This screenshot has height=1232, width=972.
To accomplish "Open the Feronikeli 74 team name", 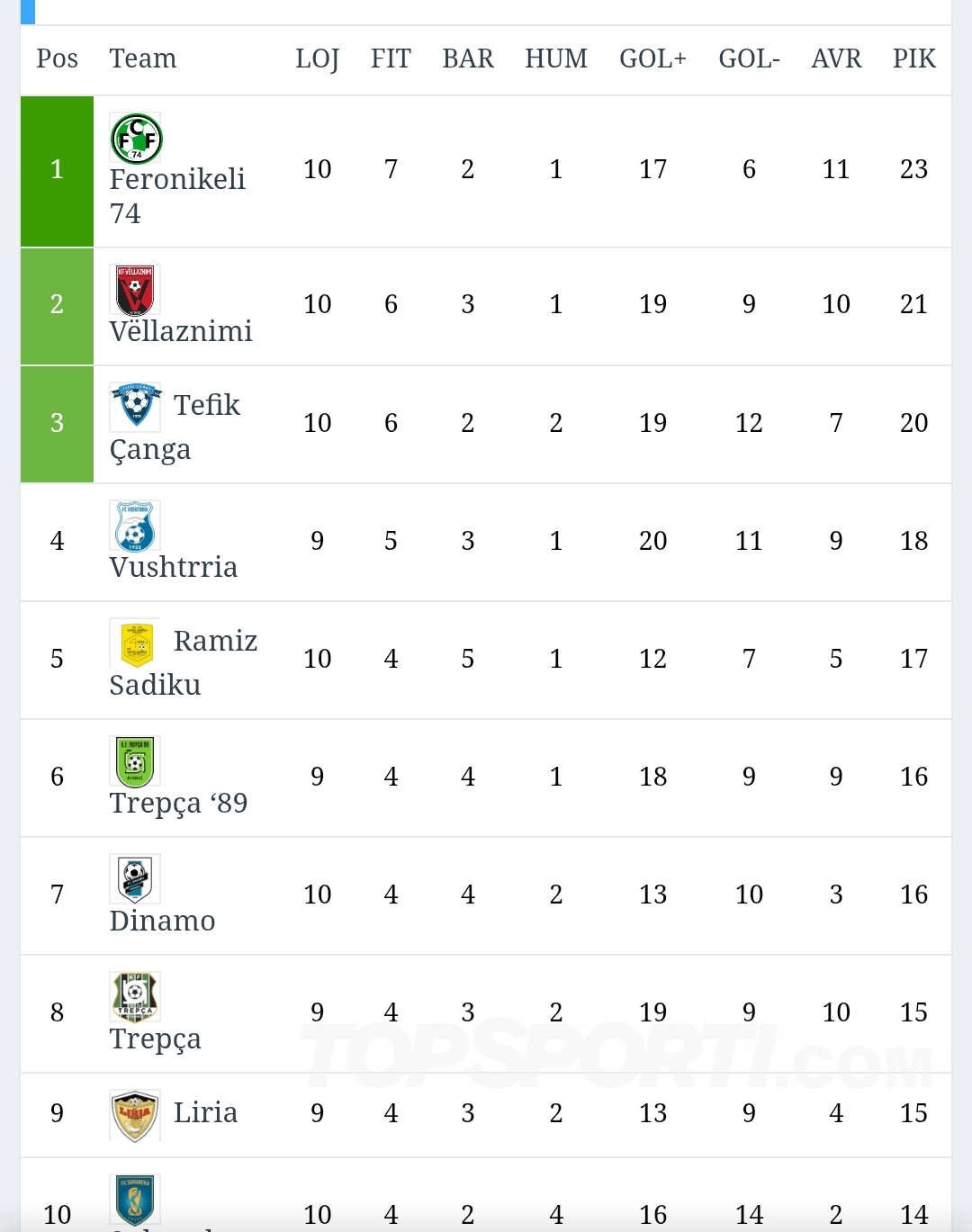I will tap(177, 196).
